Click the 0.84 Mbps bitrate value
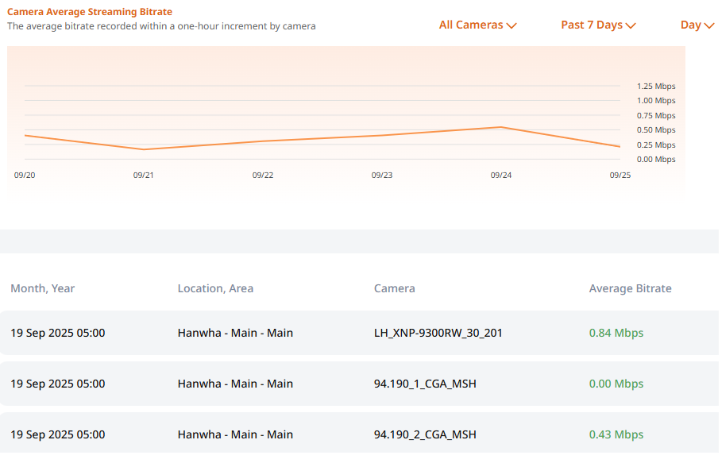The image size is (720, 453). (x=616, y=333)
